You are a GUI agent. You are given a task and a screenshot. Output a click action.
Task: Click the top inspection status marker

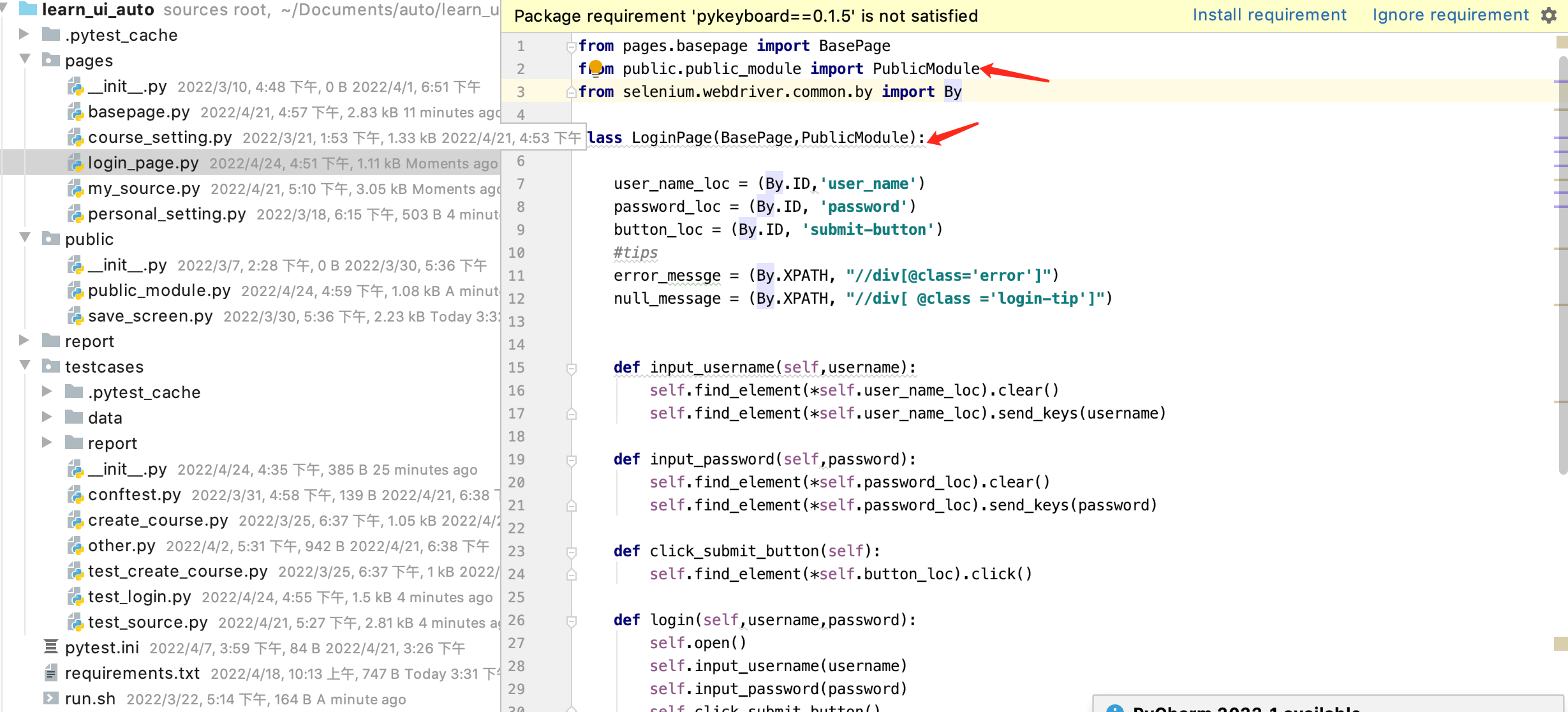tap(1561, 42)
